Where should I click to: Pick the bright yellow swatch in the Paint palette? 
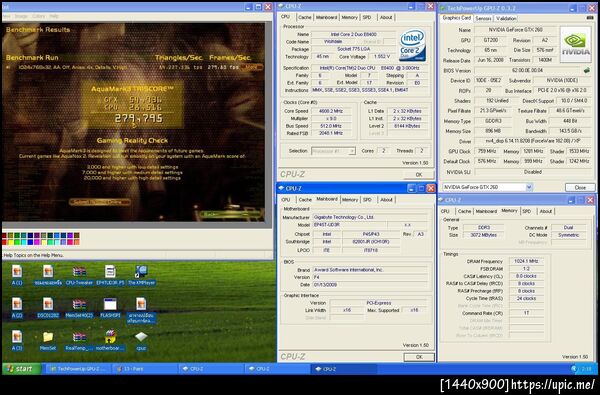click(10, 242)
